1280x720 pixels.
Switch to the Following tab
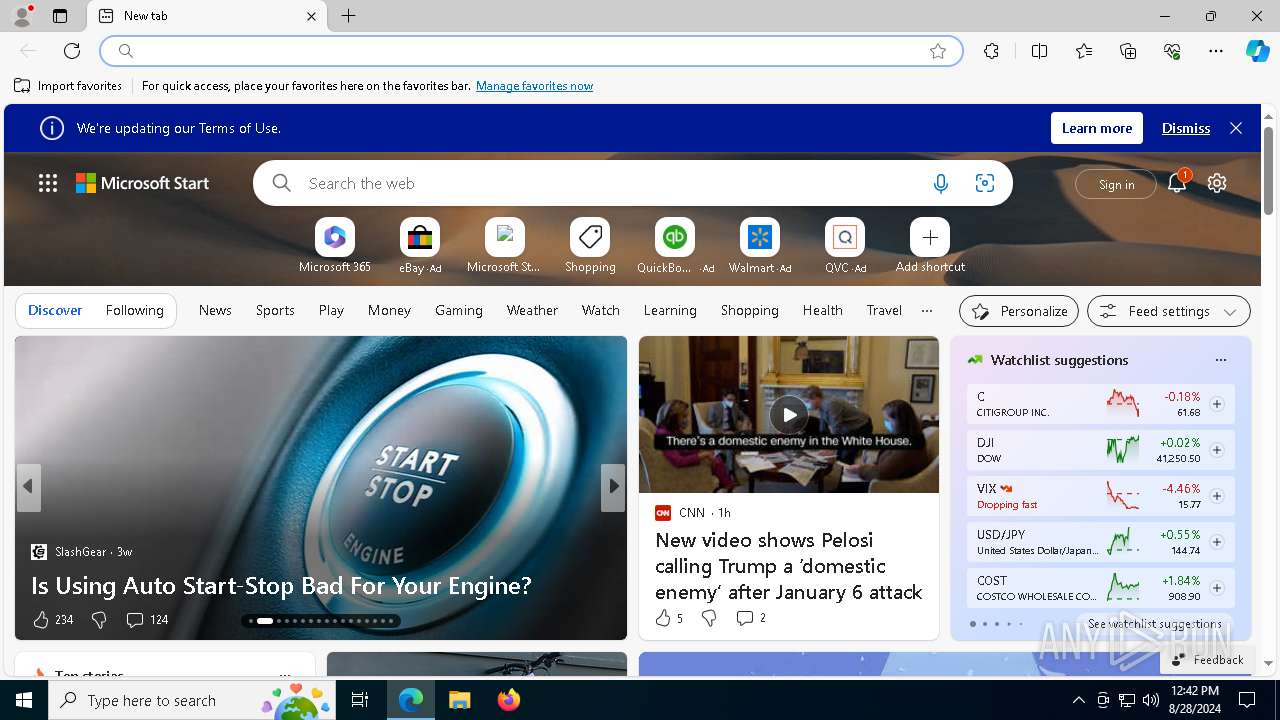pos(134,311)
